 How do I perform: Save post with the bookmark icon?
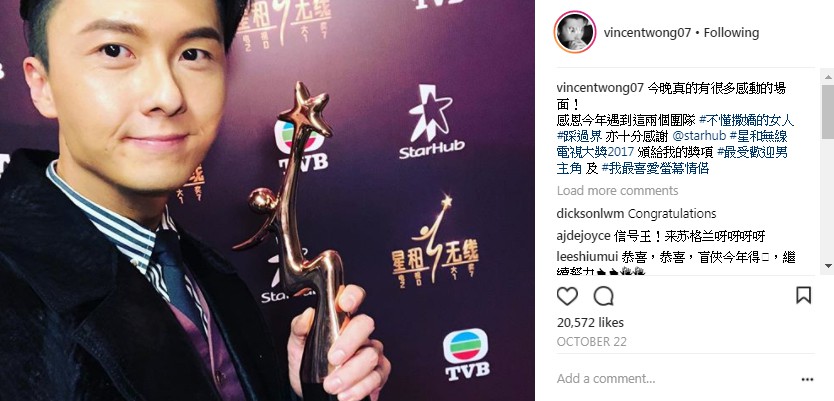803,295
